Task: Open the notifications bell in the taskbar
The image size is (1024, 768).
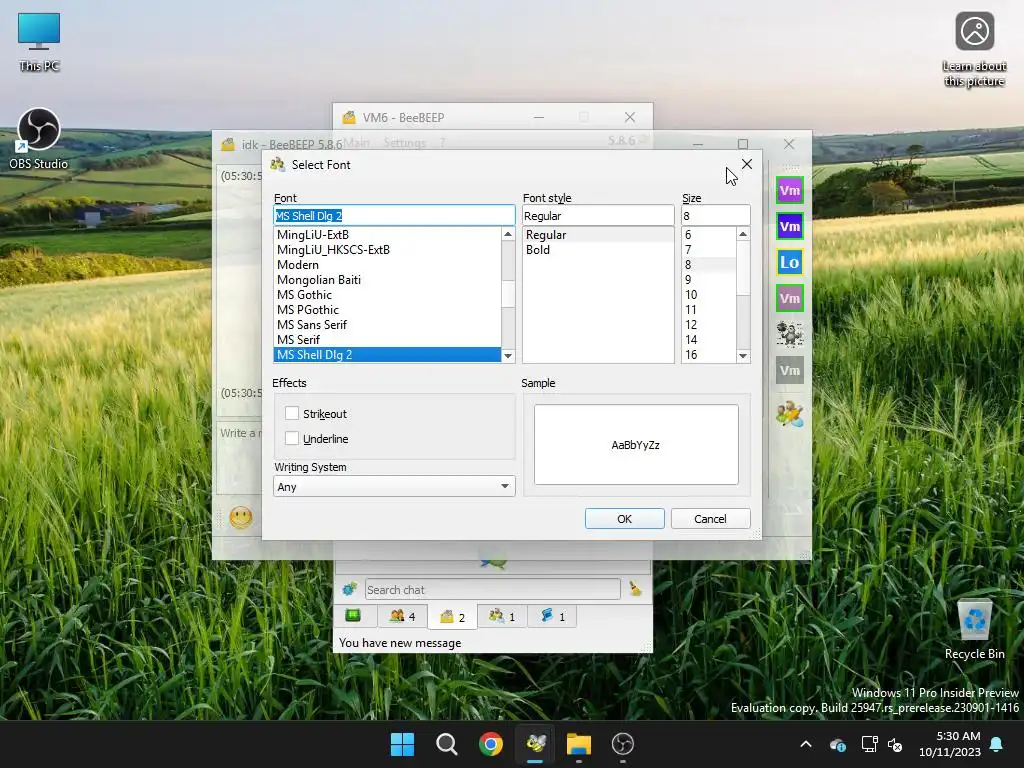Action: tap(997, 744)
